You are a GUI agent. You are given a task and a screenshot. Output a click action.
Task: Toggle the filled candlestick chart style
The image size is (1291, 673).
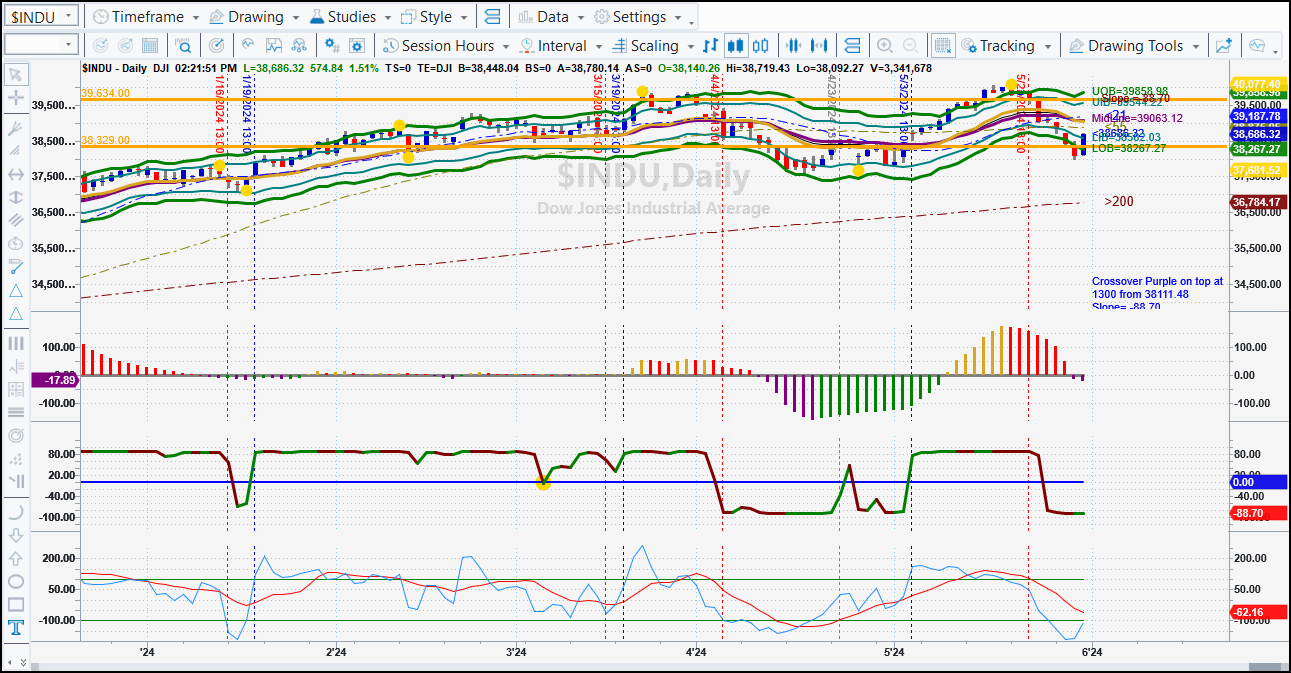pyautogui.click(x=736, y=46)
